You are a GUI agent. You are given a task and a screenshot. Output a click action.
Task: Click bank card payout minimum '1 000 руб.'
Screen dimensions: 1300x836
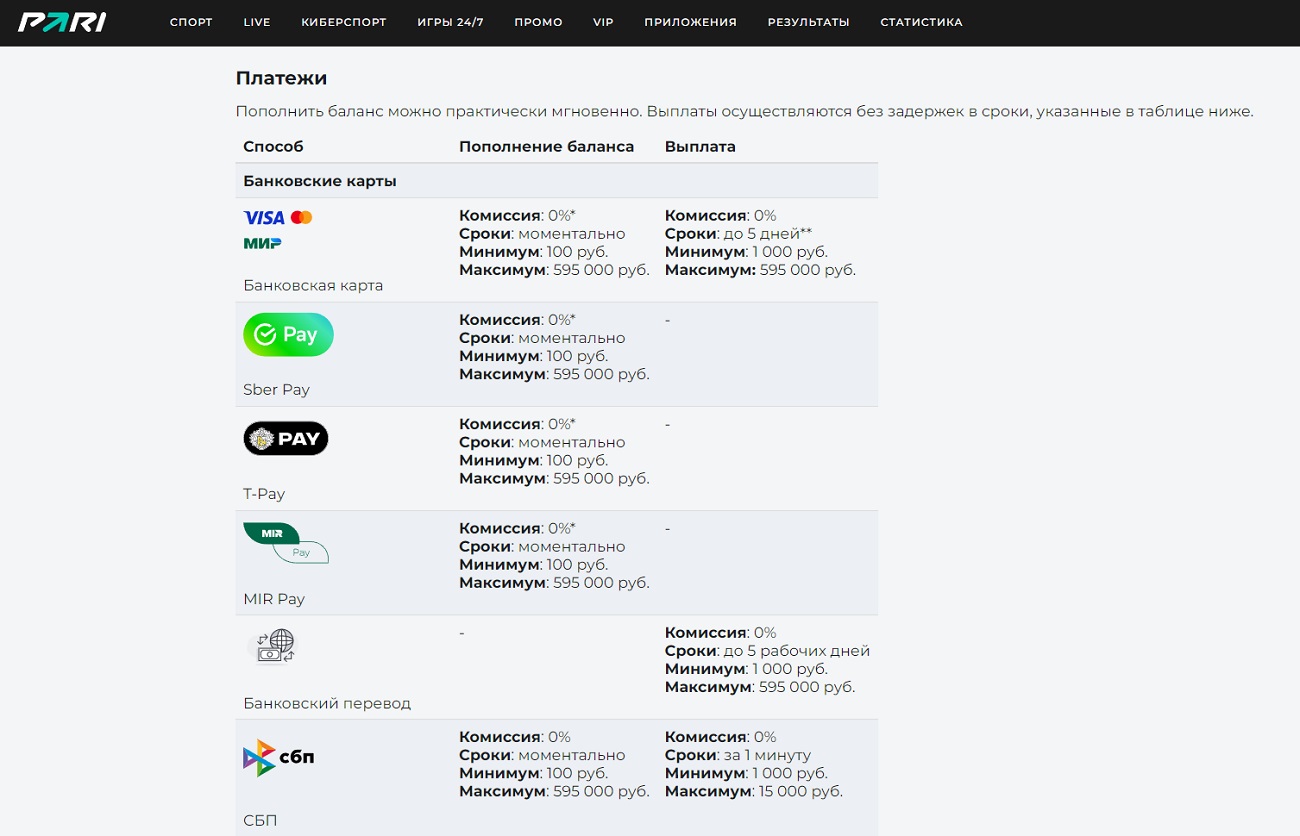point(790,252)
